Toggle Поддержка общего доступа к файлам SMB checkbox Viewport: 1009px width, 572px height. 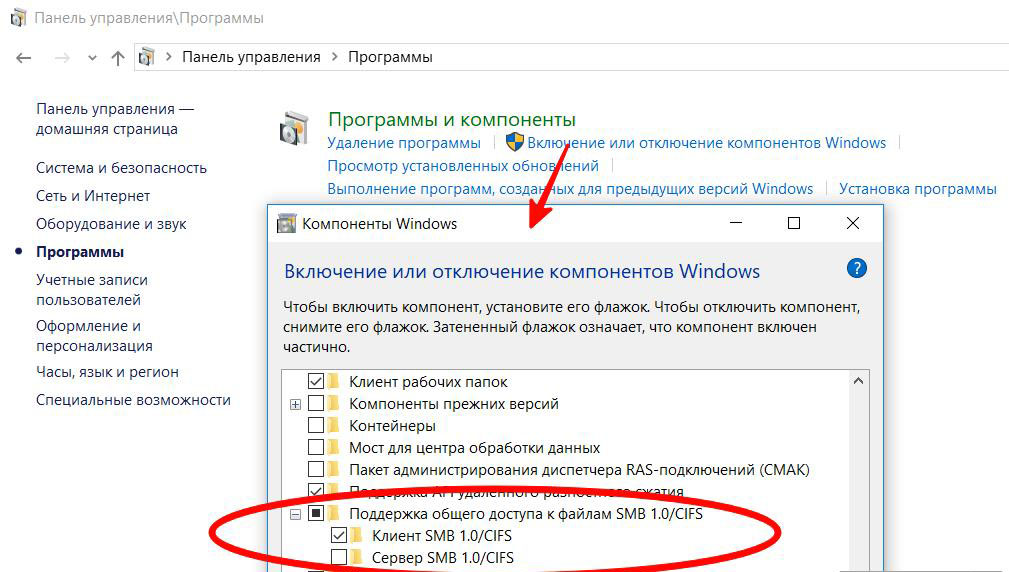(315, 513)
